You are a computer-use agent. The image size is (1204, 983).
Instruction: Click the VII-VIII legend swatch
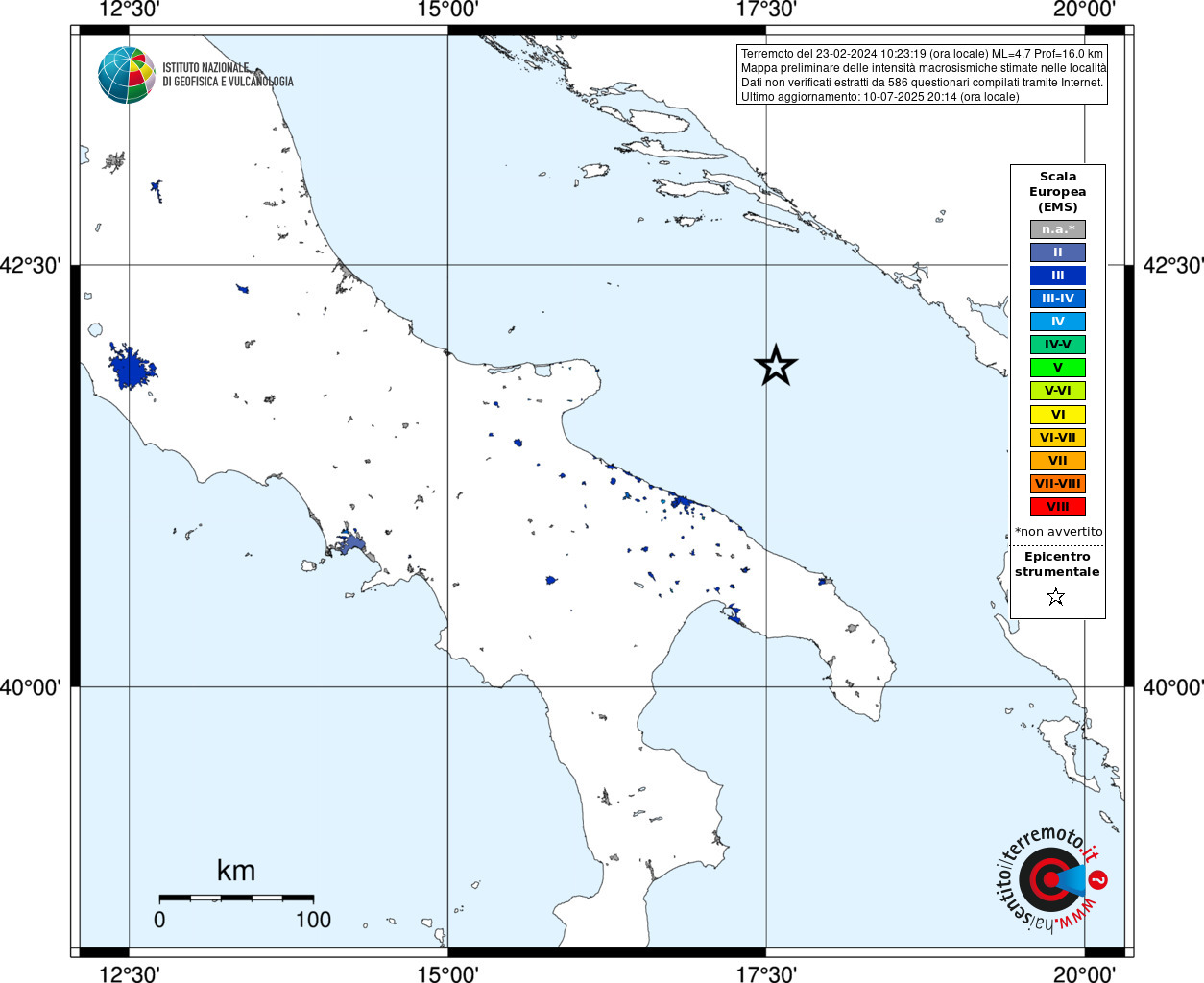click(1058, 484)
